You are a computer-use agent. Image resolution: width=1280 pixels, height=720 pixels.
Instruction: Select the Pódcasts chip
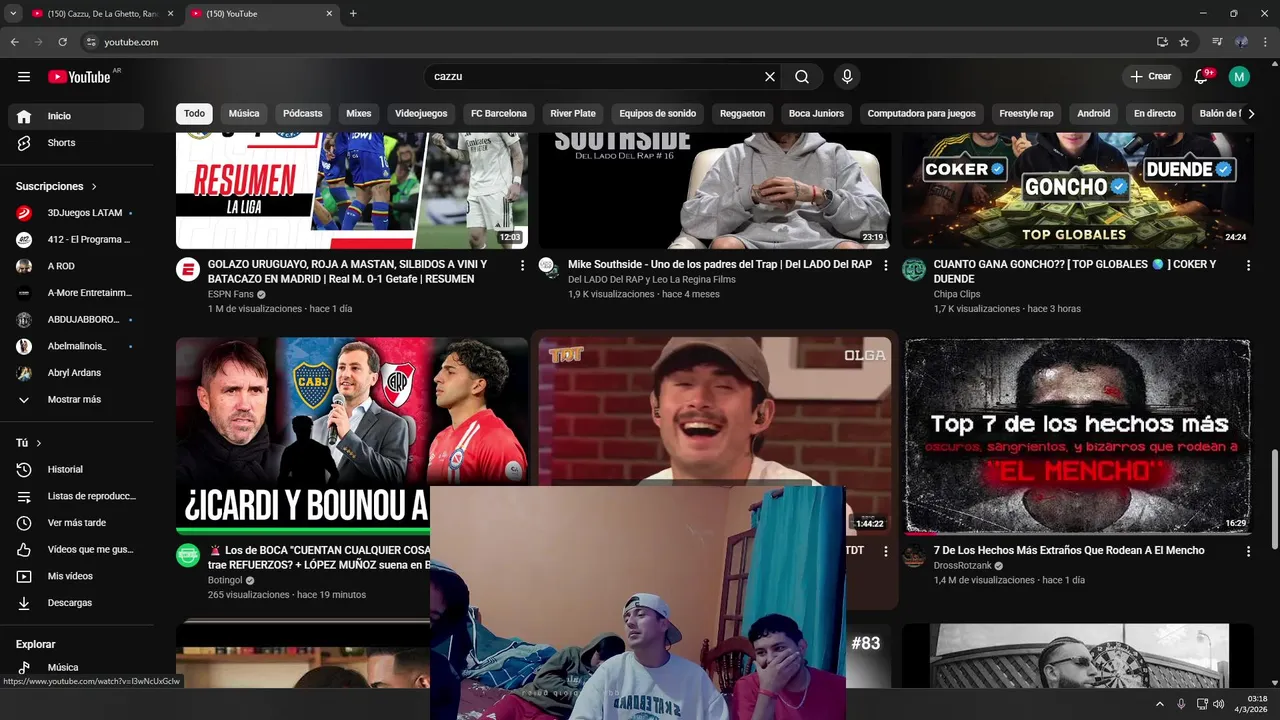[303, 114]
